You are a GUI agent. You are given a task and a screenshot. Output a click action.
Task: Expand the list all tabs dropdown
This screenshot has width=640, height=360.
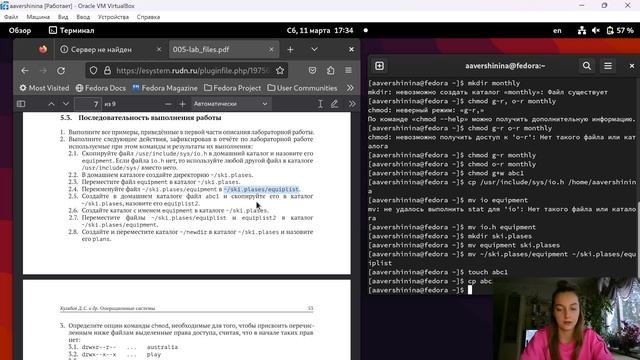[x=314, y=49]
